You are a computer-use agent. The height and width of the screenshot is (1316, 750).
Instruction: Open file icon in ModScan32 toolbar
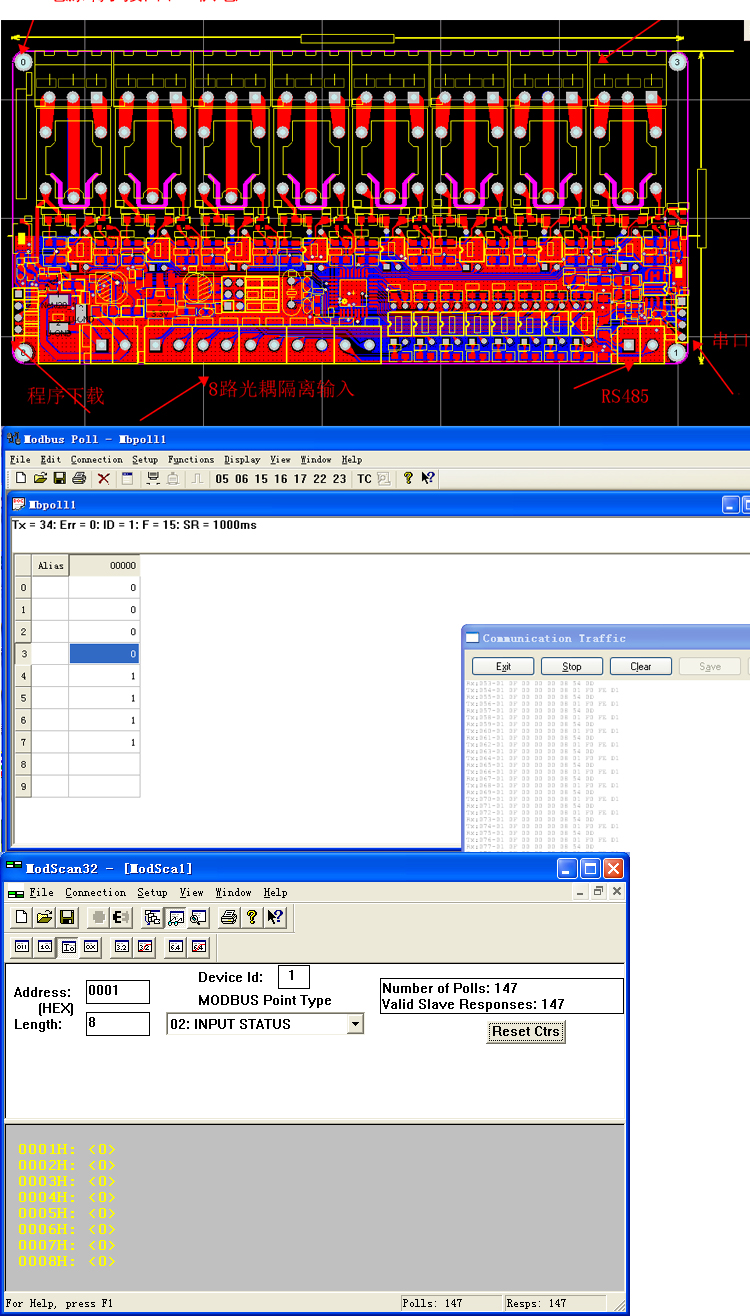[44, 917]
